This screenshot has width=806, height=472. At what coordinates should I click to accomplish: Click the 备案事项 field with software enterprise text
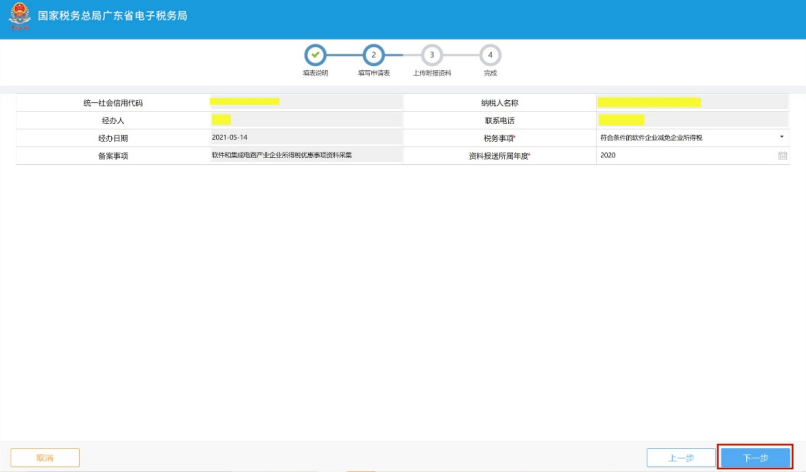306,155
